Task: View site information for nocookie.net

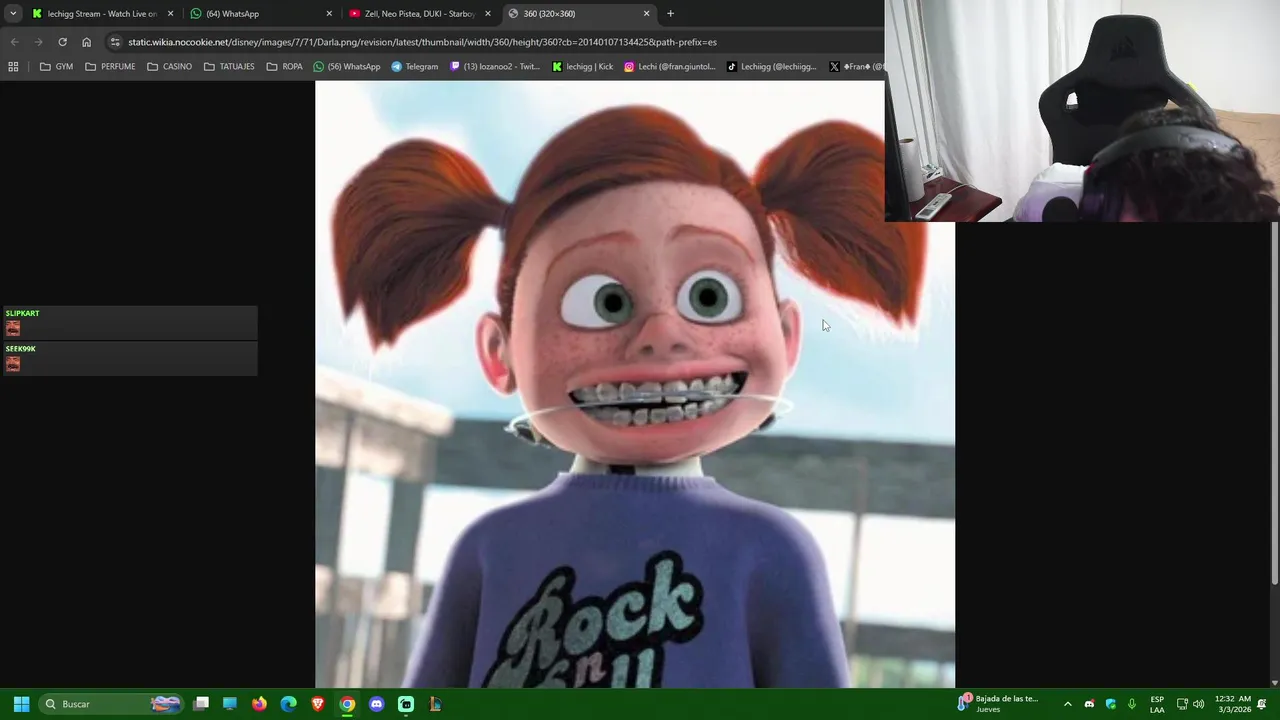Action: tap(115, 42)
